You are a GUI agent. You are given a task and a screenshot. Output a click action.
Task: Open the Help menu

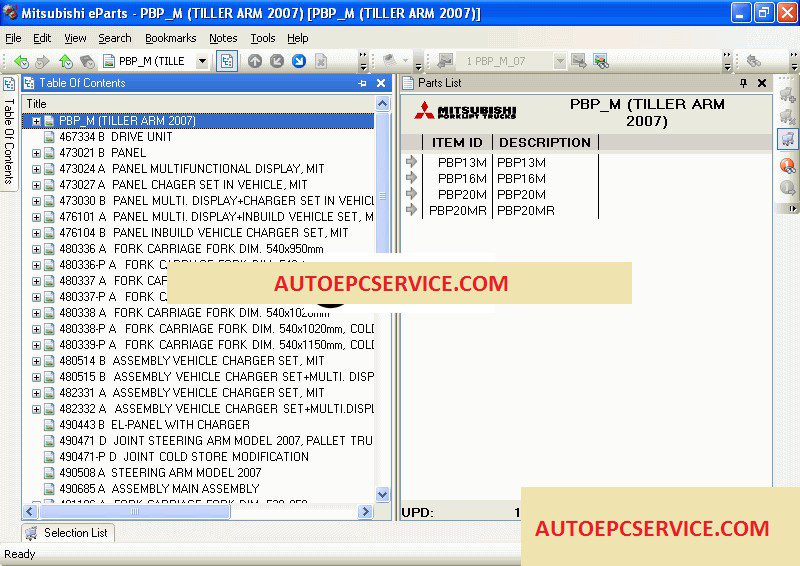click(x=297, y=38)
